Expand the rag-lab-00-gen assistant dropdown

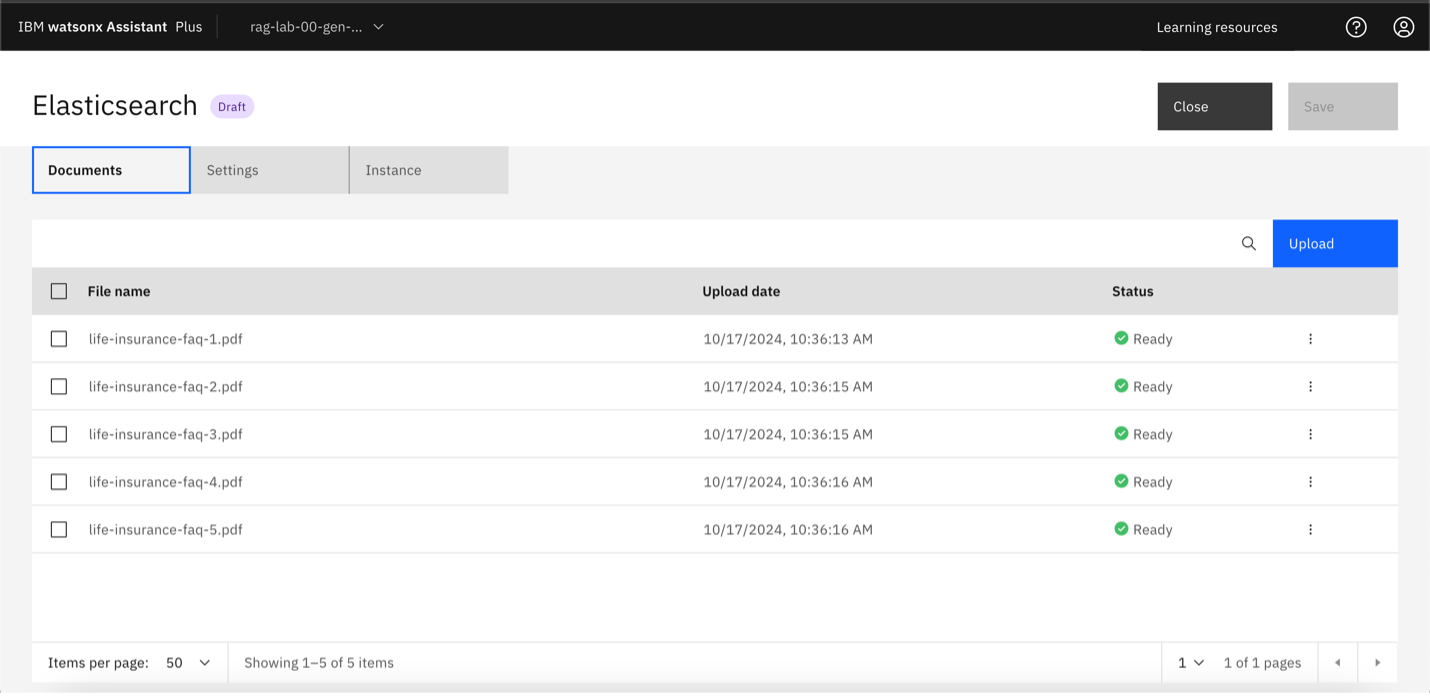(x=317, y=27)
